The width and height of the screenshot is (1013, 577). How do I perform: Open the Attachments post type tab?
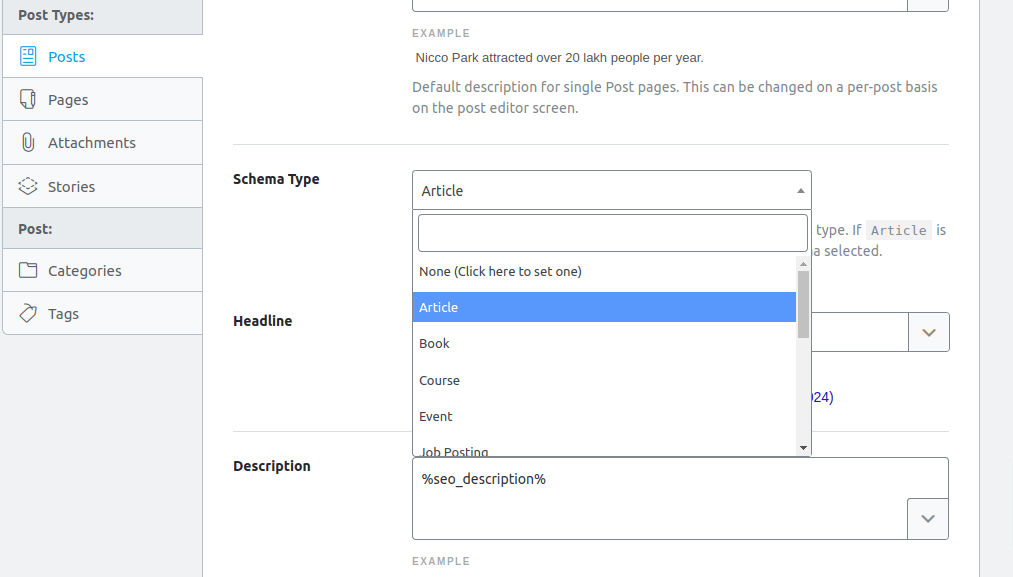click(91, 142)
